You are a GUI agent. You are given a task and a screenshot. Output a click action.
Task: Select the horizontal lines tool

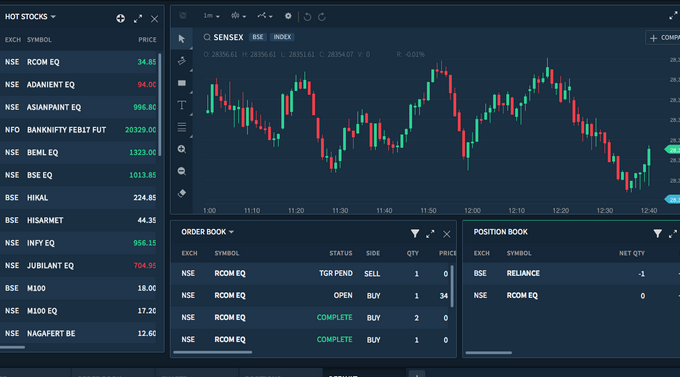pyautogui.click(x=182, y=127)
